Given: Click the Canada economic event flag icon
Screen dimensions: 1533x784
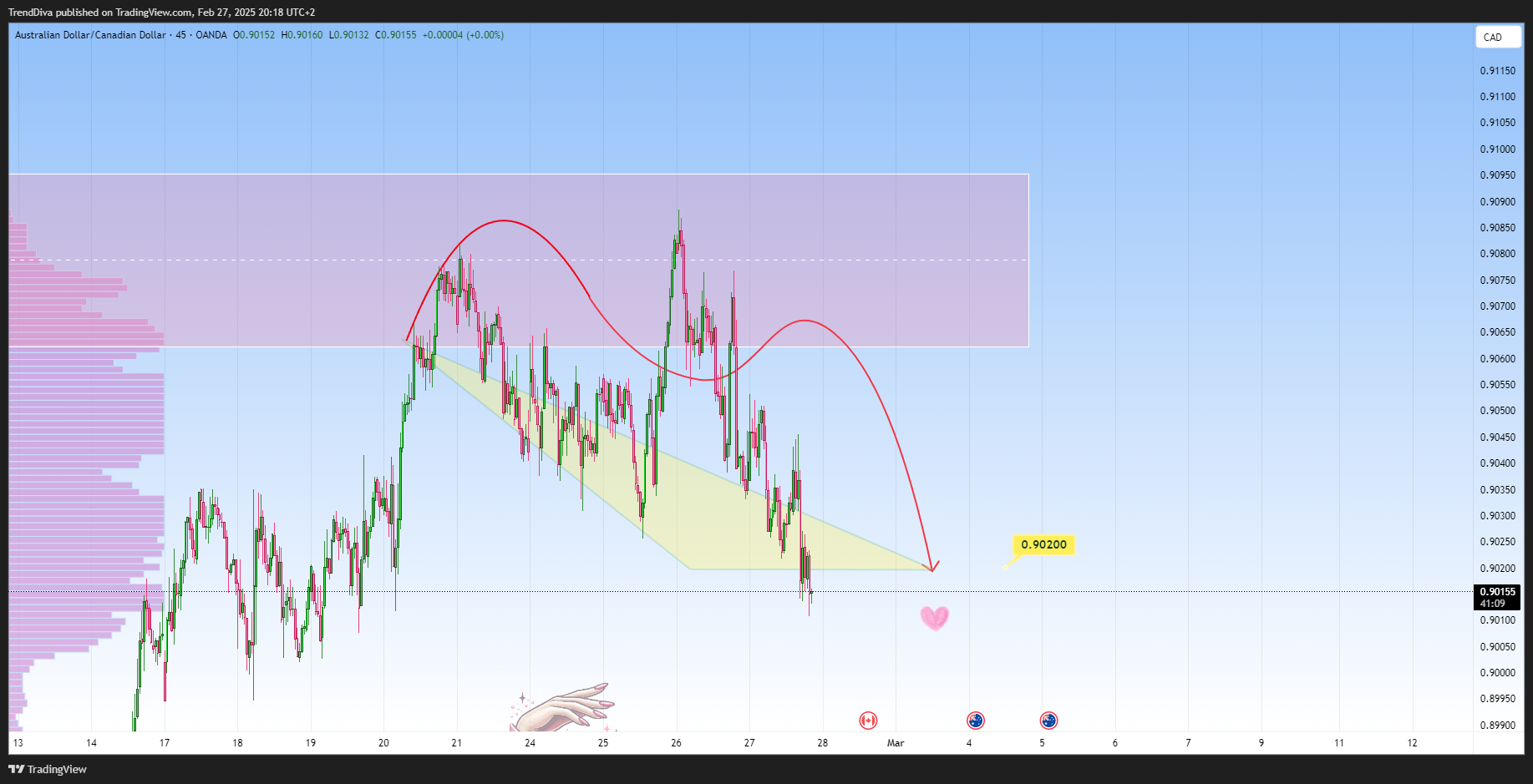Looking at the screenshot, I should click(868, 721).
